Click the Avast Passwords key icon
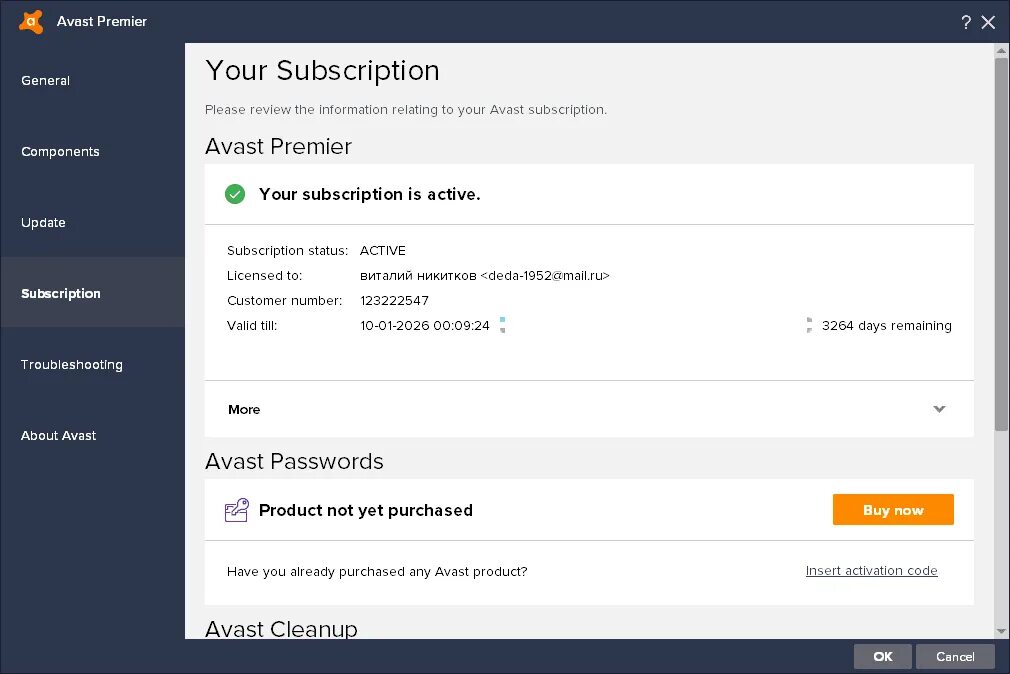The image size is (1010, 674). pyautogui.click(x=236, y=510)
